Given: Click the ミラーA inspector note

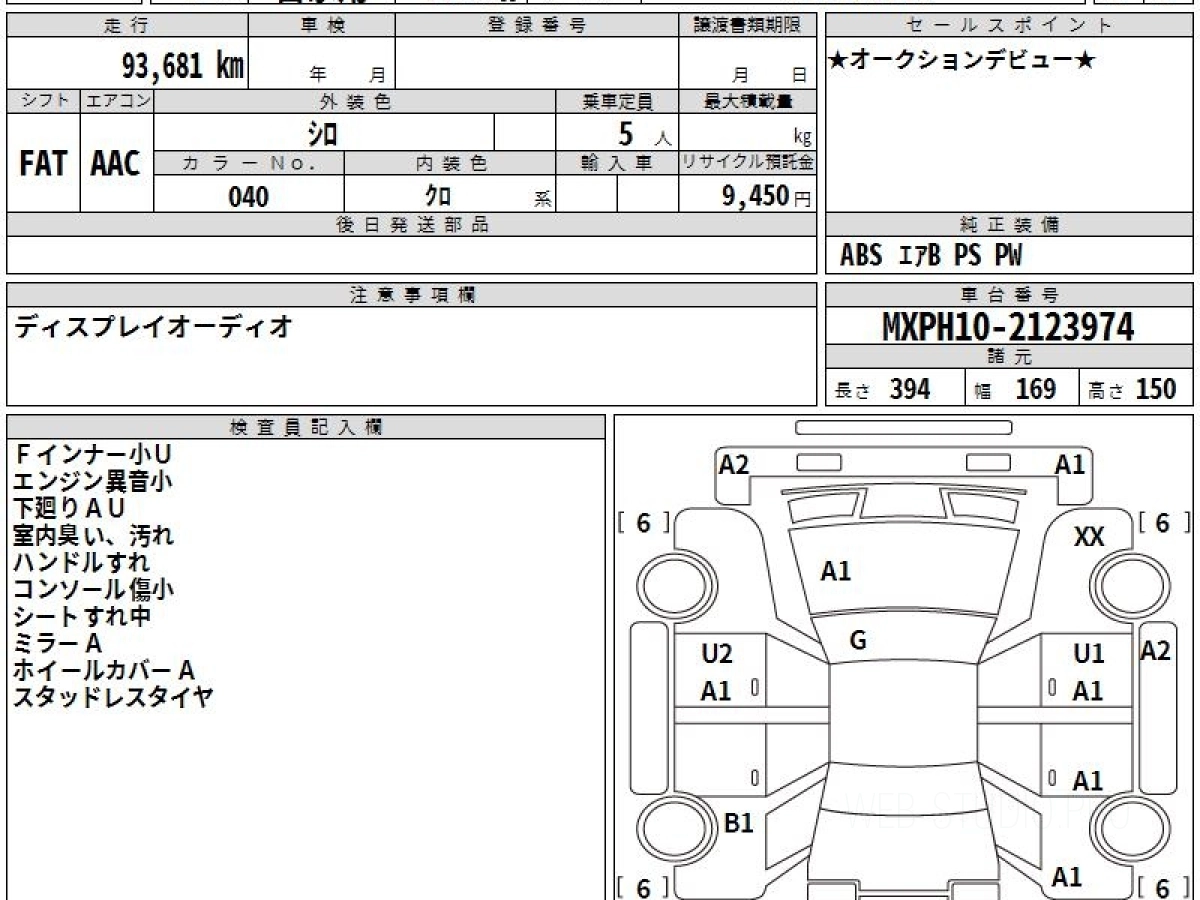Looking at the screenshot, I should click(x=57, y=643).
